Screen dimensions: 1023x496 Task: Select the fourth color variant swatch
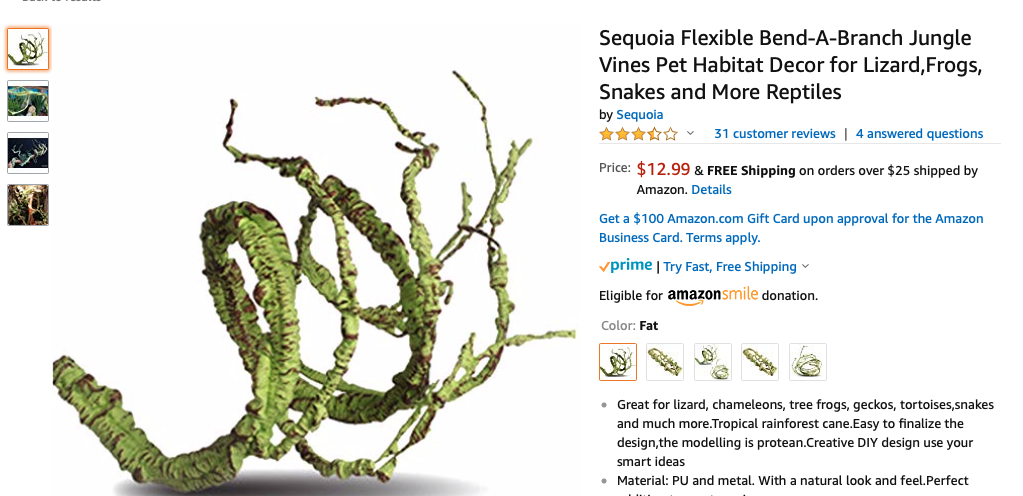pos(760,362)
